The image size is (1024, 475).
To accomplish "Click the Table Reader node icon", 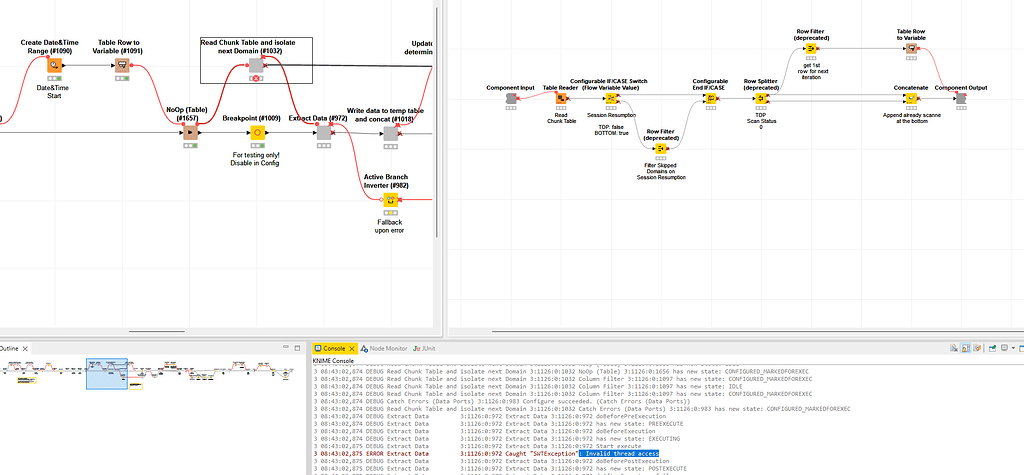I will click(x=562, y=99).
